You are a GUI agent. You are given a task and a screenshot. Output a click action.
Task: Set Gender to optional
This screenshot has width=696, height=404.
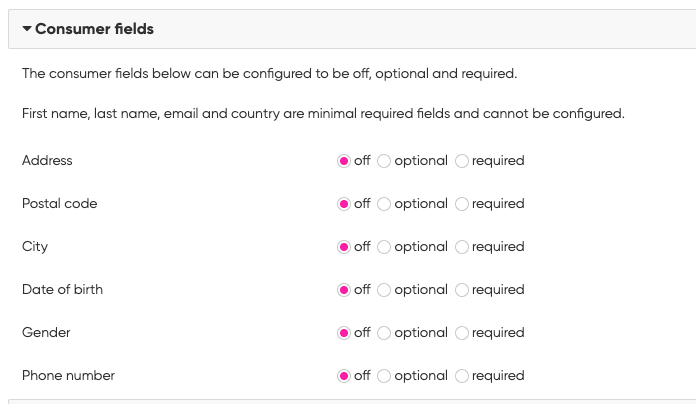(384, 333)
